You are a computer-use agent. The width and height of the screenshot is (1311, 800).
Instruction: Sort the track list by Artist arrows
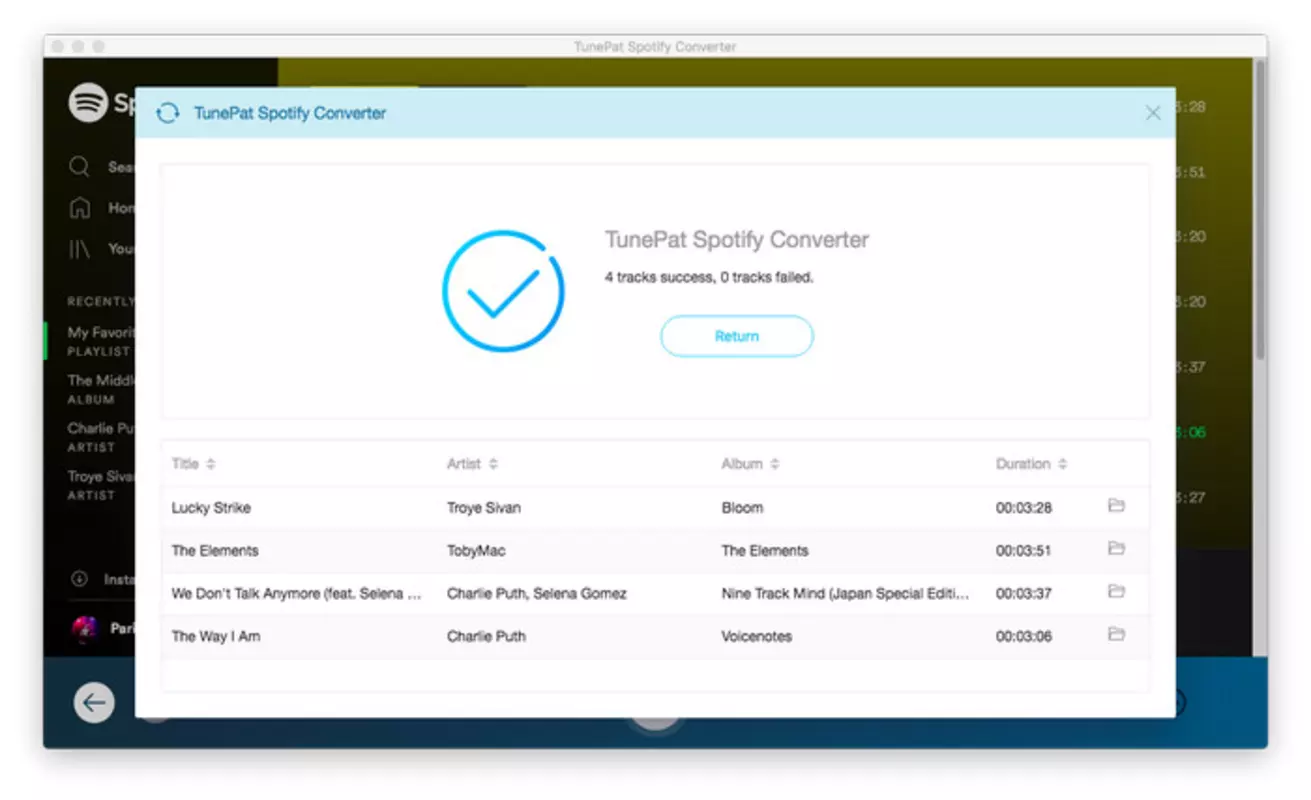(x=493, y=464)
